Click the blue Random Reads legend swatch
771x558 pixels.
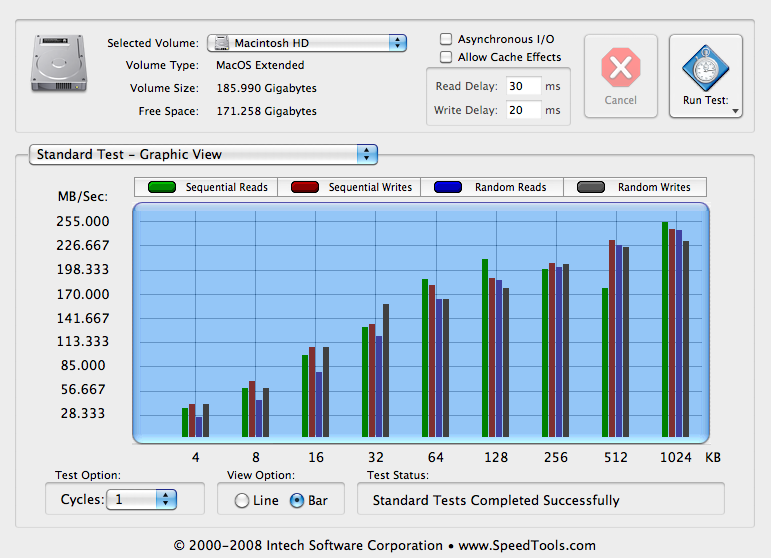pyautogui.click(x=448, y=187)
